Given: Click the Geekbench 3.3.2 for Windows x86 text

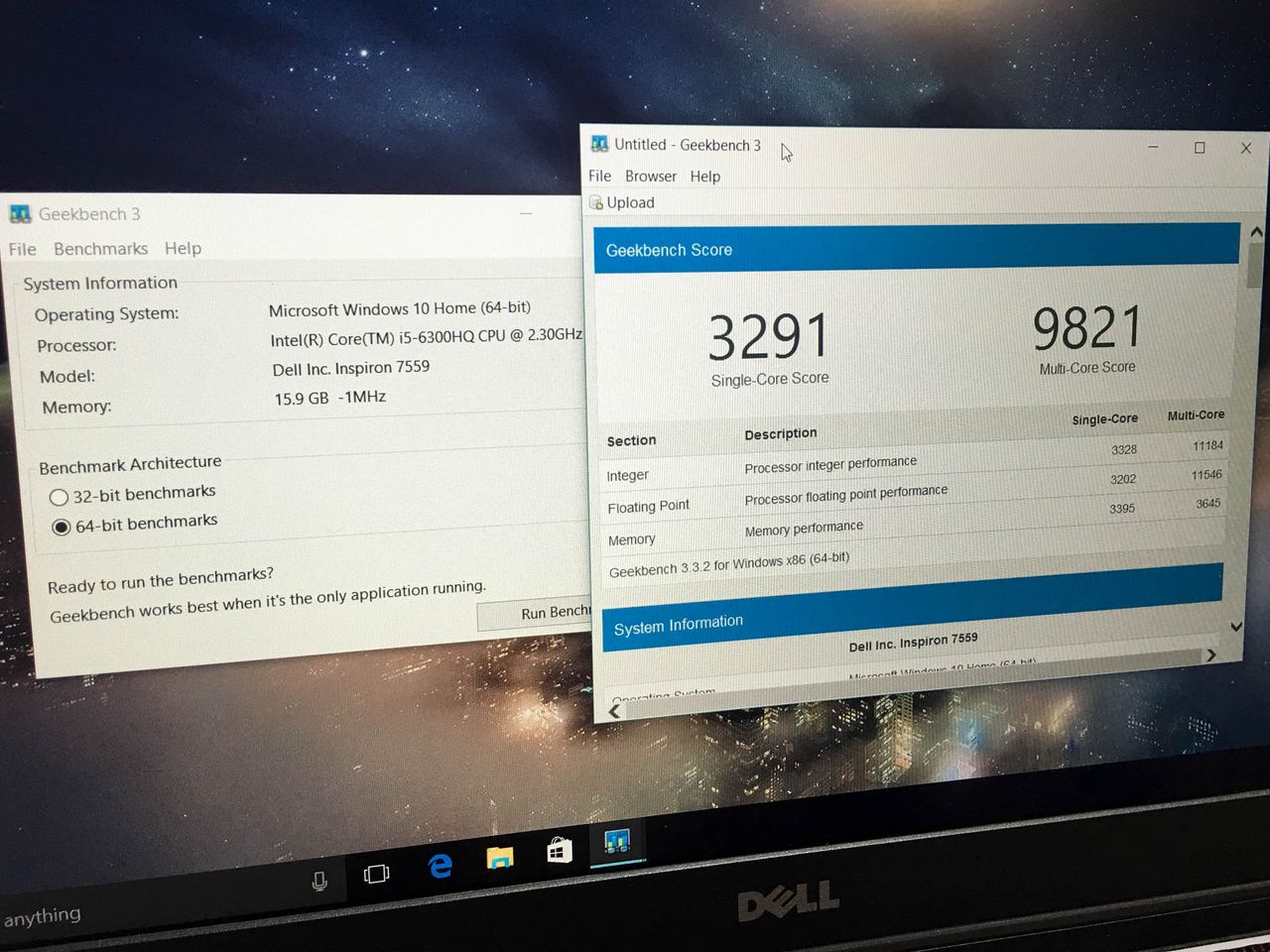Looking at the screenshot, I should tap(729, 564).
